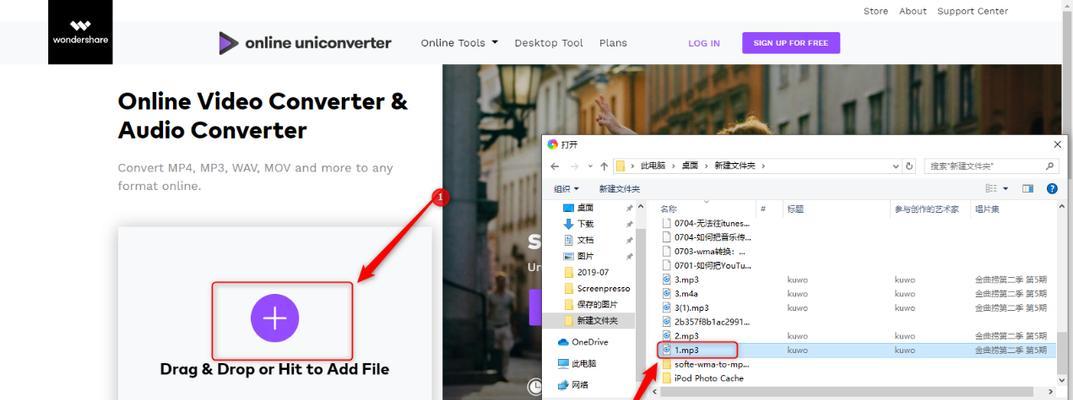Open the About link
This screenshot has width=1073, height=400.
913,12
